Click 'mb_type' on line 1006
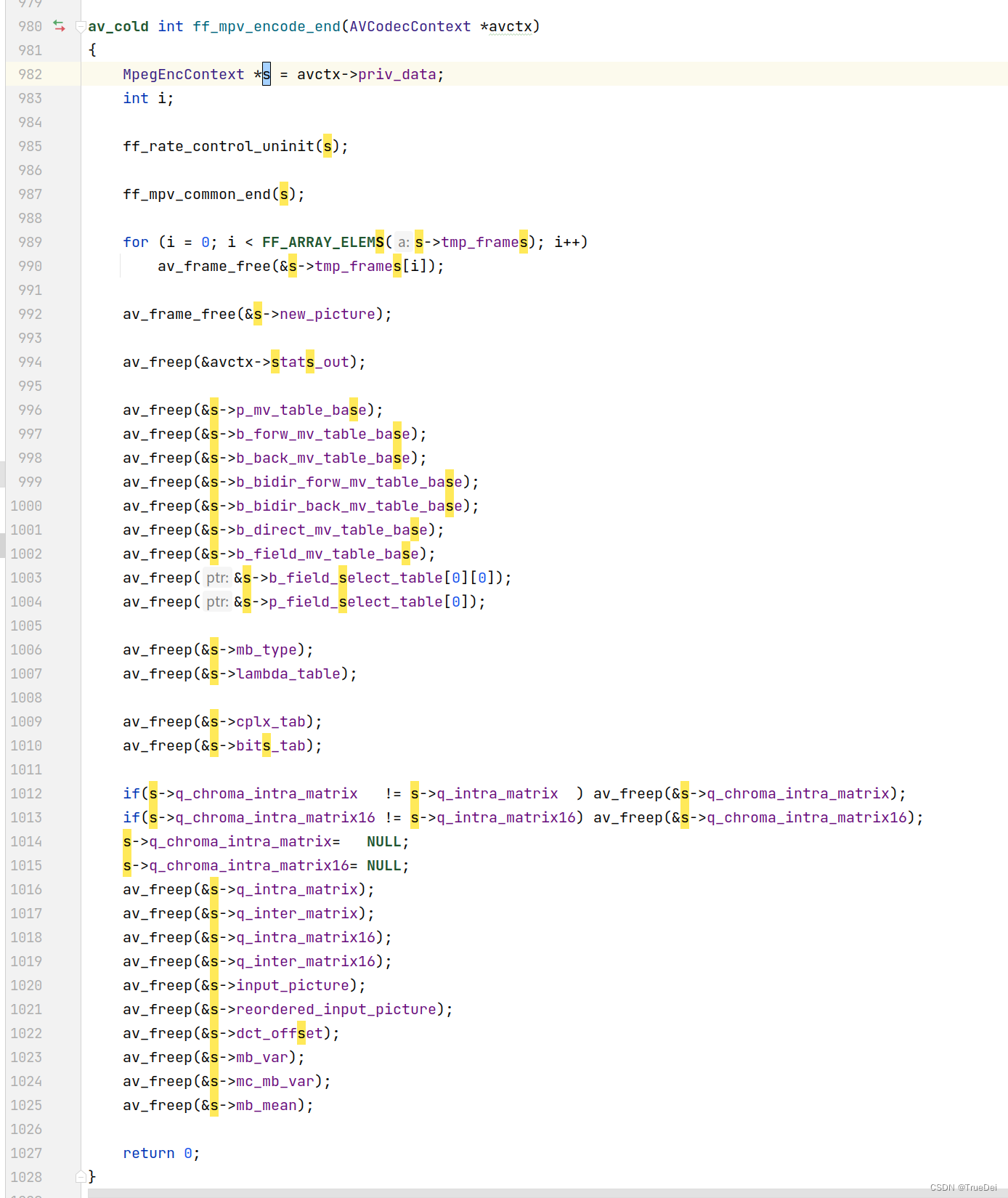 267,649
